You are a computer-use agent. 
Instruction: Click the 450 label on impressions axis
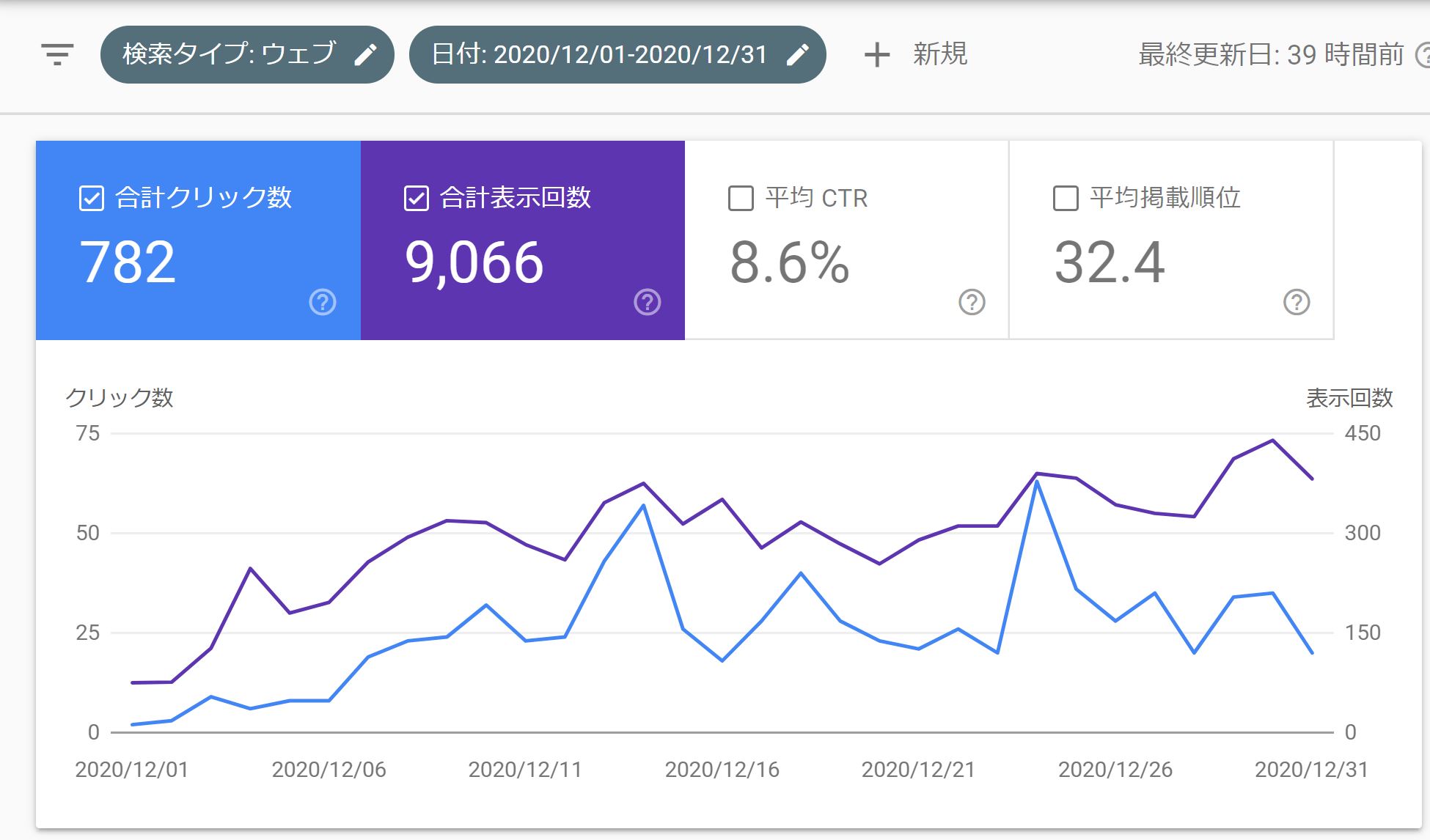pos(1363,433)
